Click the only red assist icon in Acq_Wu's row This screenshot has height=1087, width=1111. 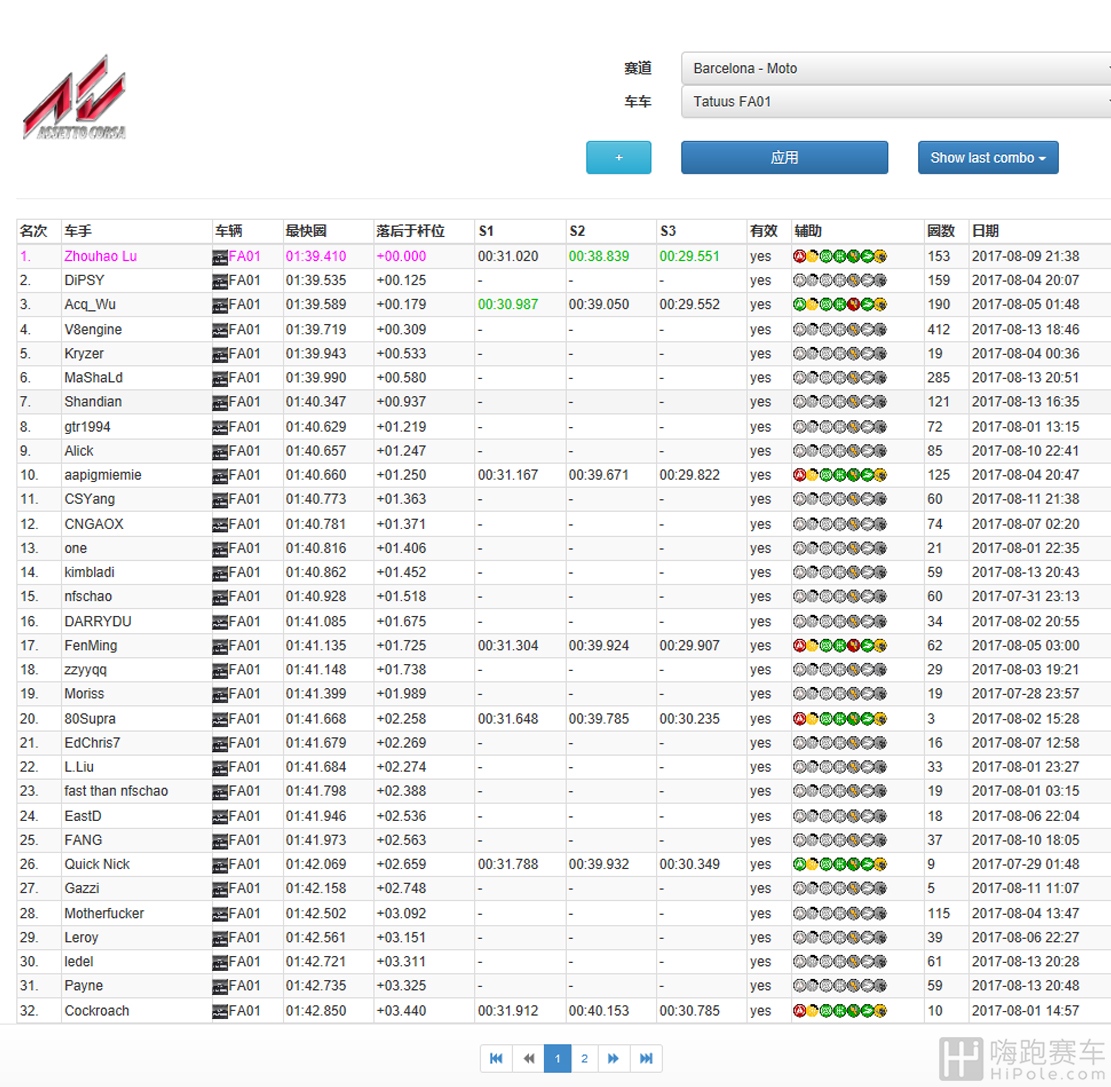tap(853, 305)
